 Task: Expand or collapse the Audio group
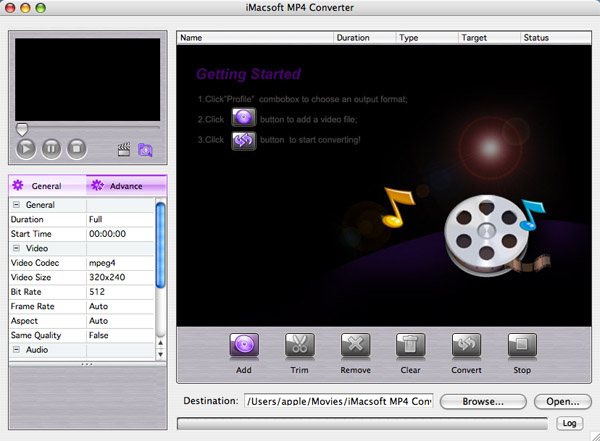pos(16,351)
